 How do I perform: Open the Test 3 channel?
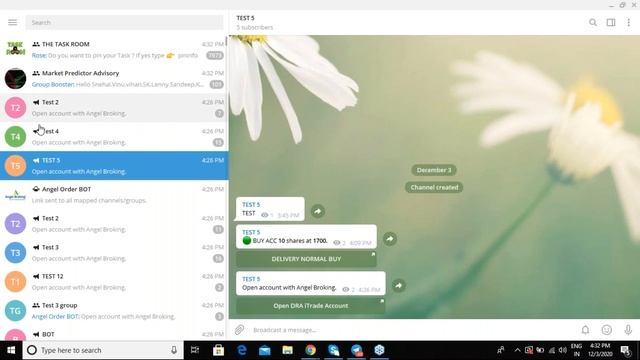point(114,252)
